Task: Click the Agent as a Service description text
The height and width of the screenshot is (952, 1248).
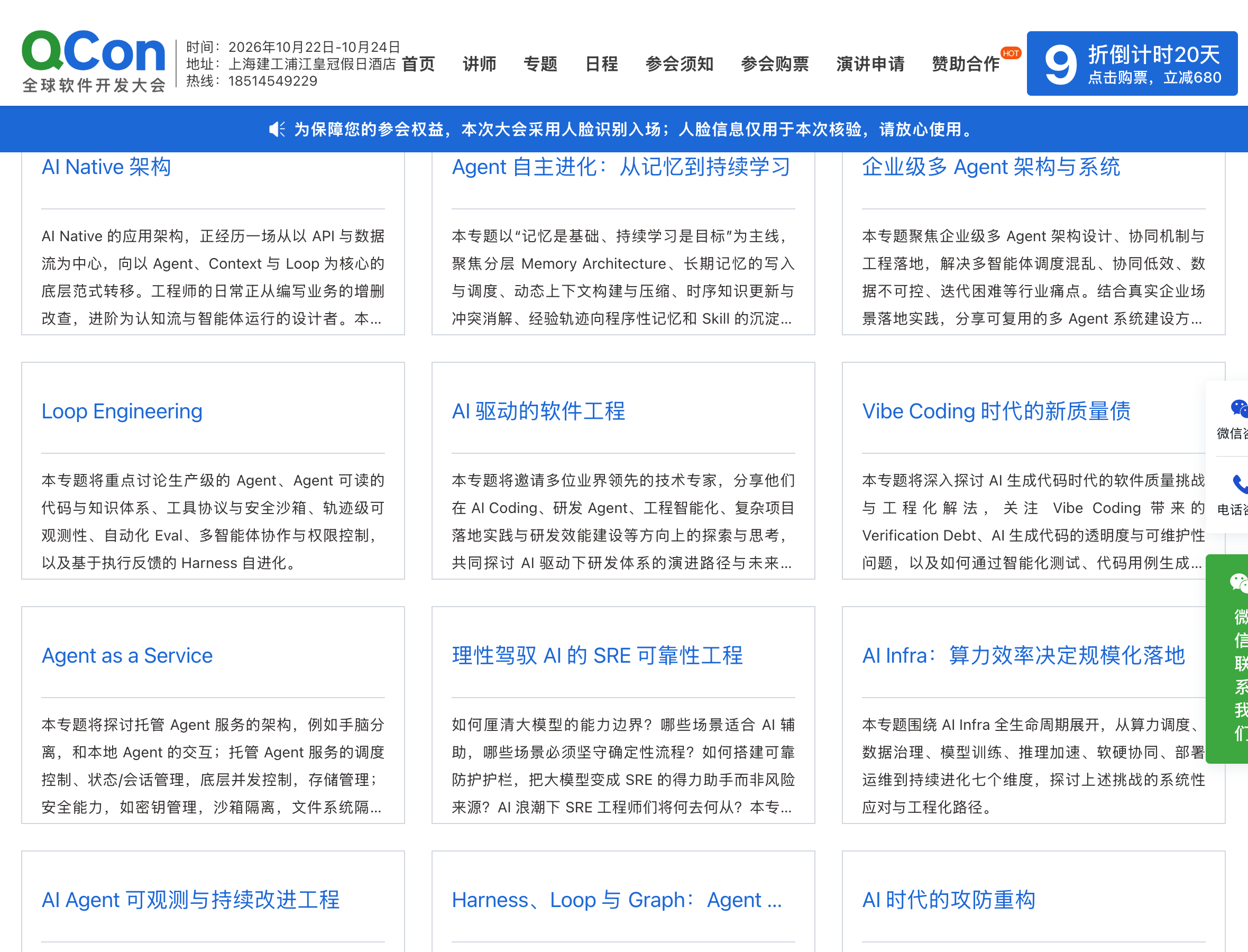Action: [213, 766]
